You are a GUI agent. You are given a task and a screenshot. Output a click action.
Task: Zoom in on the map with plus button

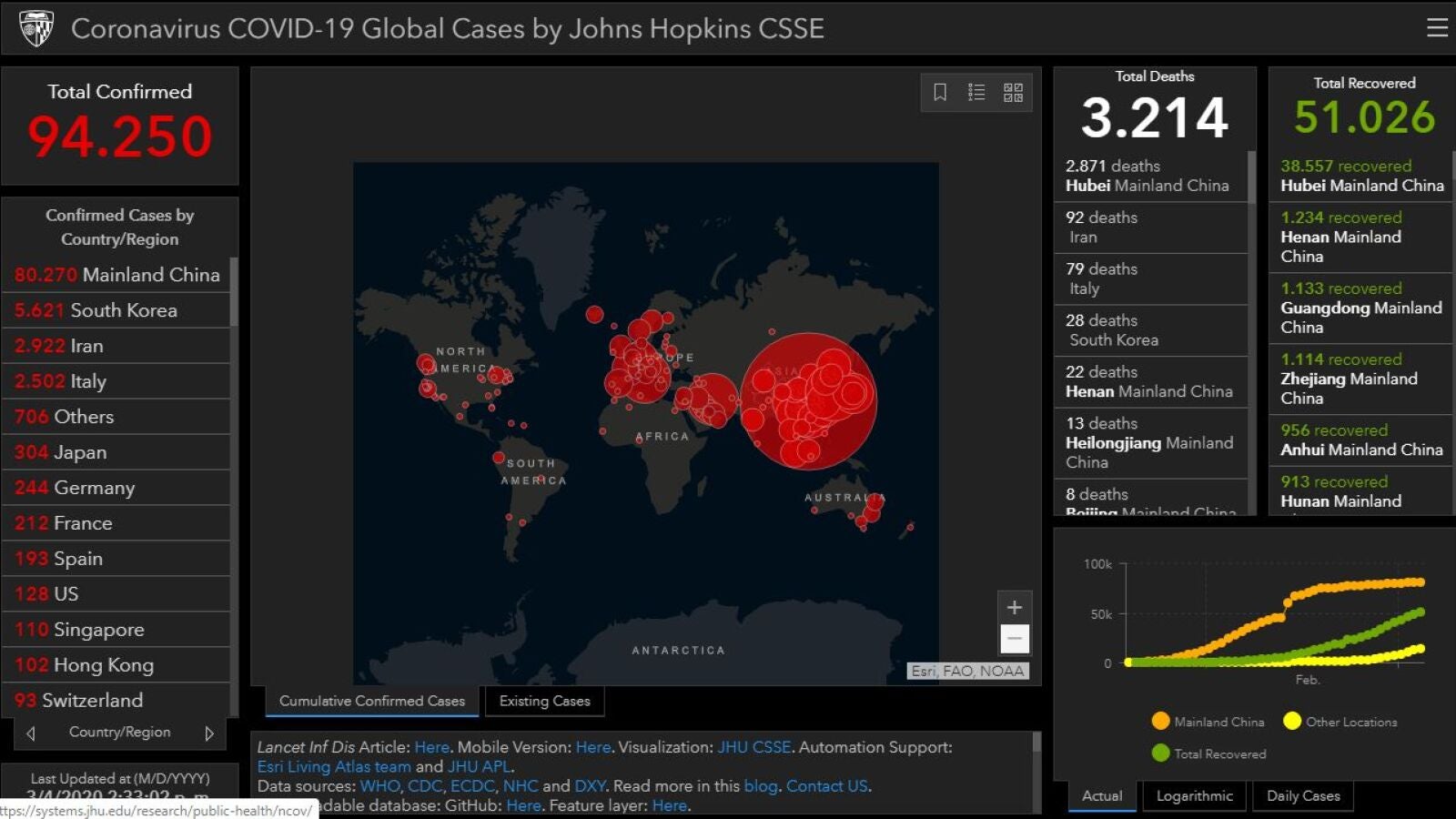1015,608
